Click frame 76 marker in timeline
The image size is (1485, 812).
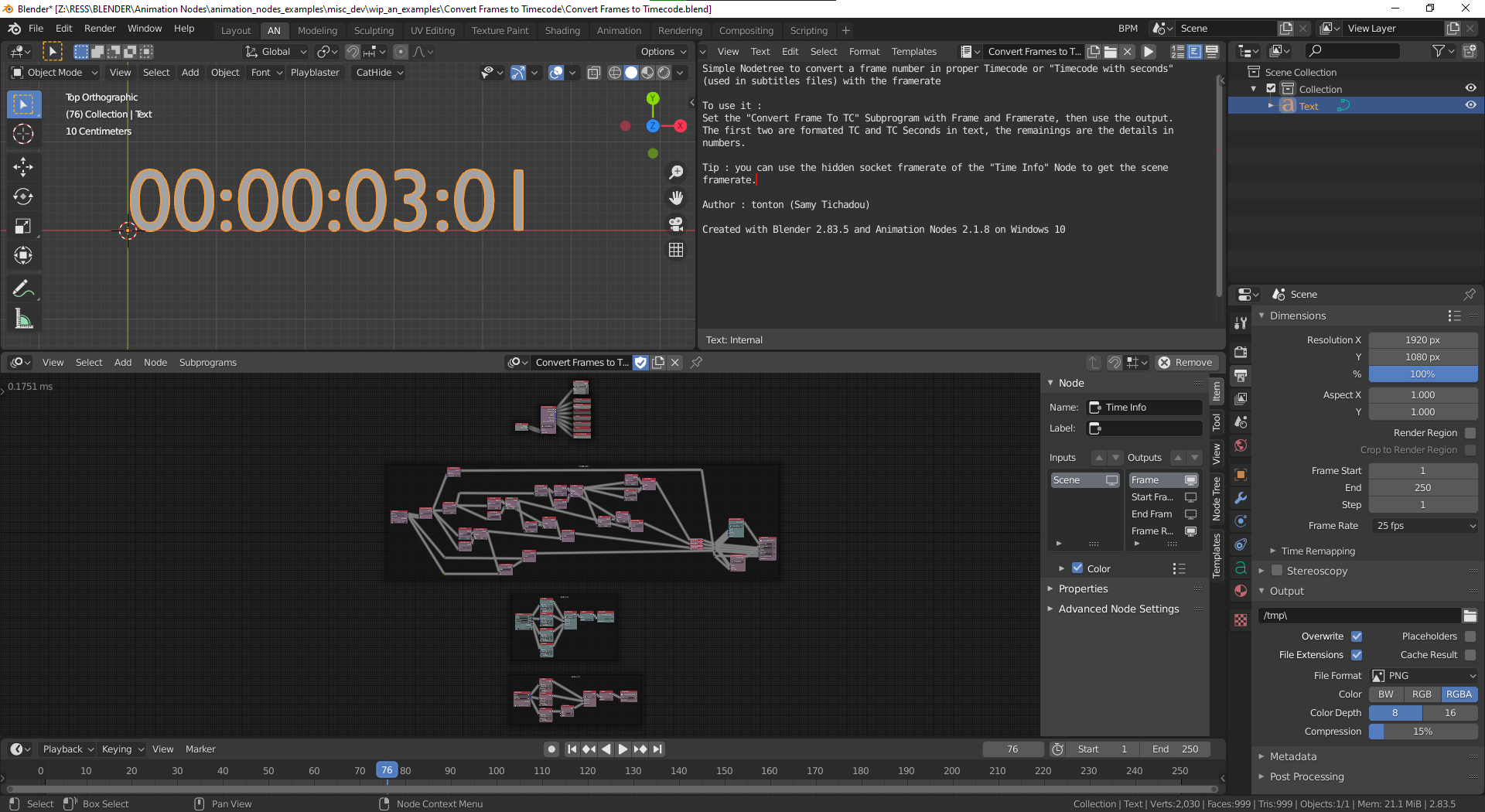(x=387, y=770)
